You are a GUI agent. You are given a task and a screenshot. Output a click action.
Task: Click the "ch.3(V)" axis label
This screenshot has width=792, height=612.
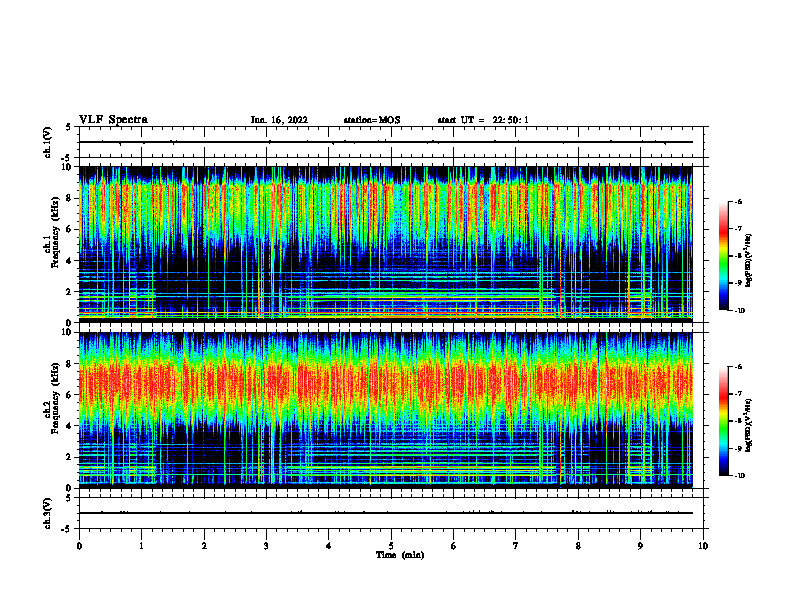48,513
